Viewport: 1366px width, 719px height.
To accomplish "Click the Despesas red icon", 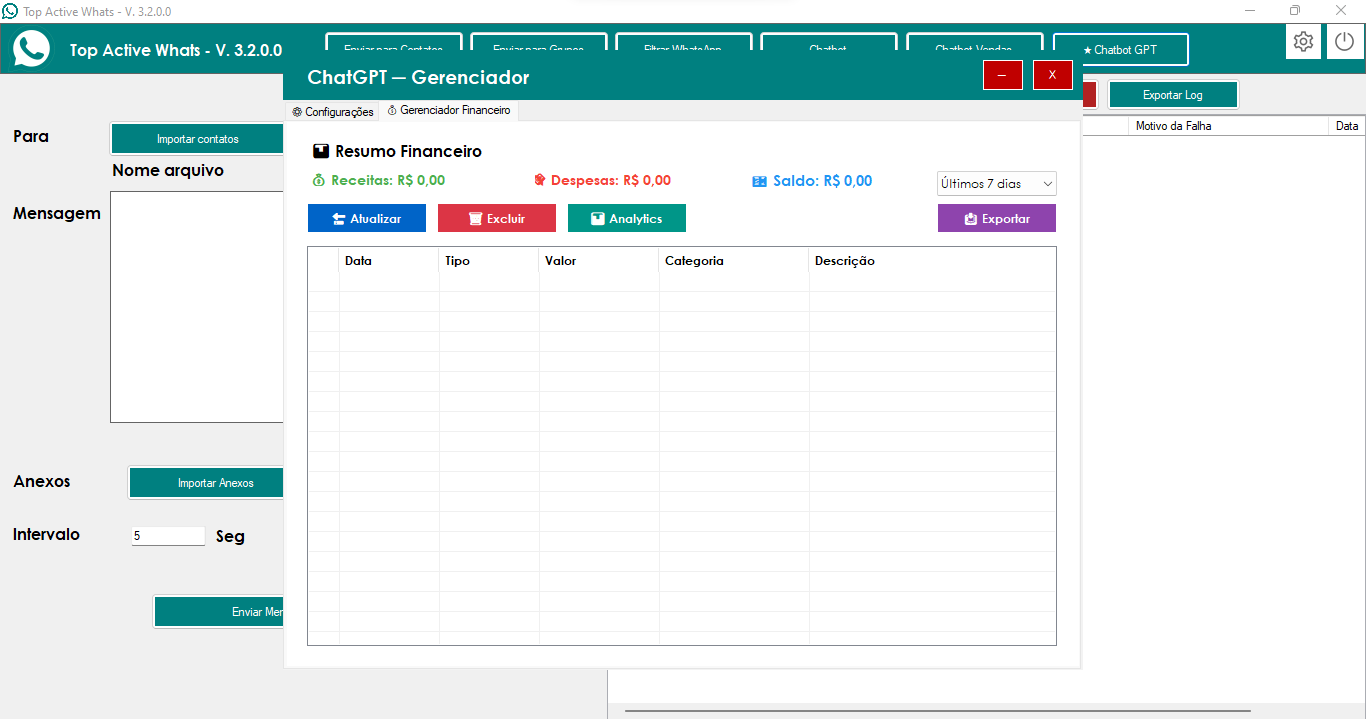I will coord(540,181).
